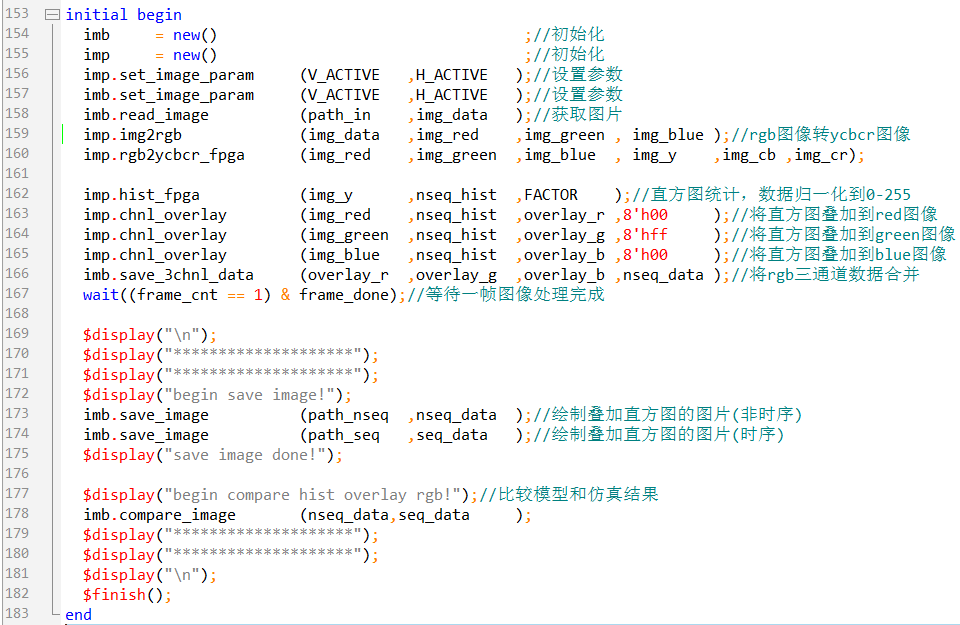960x625 pixels.
Task: Place cursor on 'frame_done' identifier
Action: (x=344, y=295)
